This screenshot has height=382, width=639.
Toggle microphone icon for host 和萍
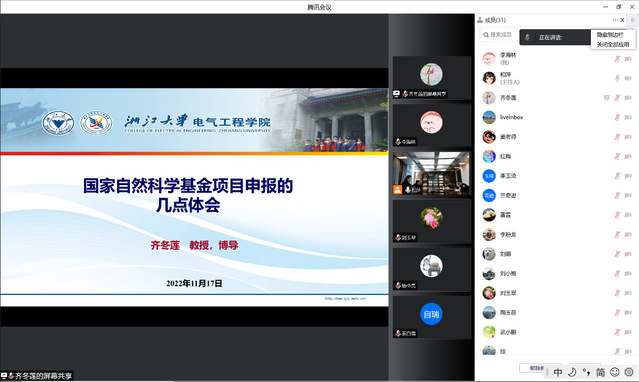[x=617, y=78]
